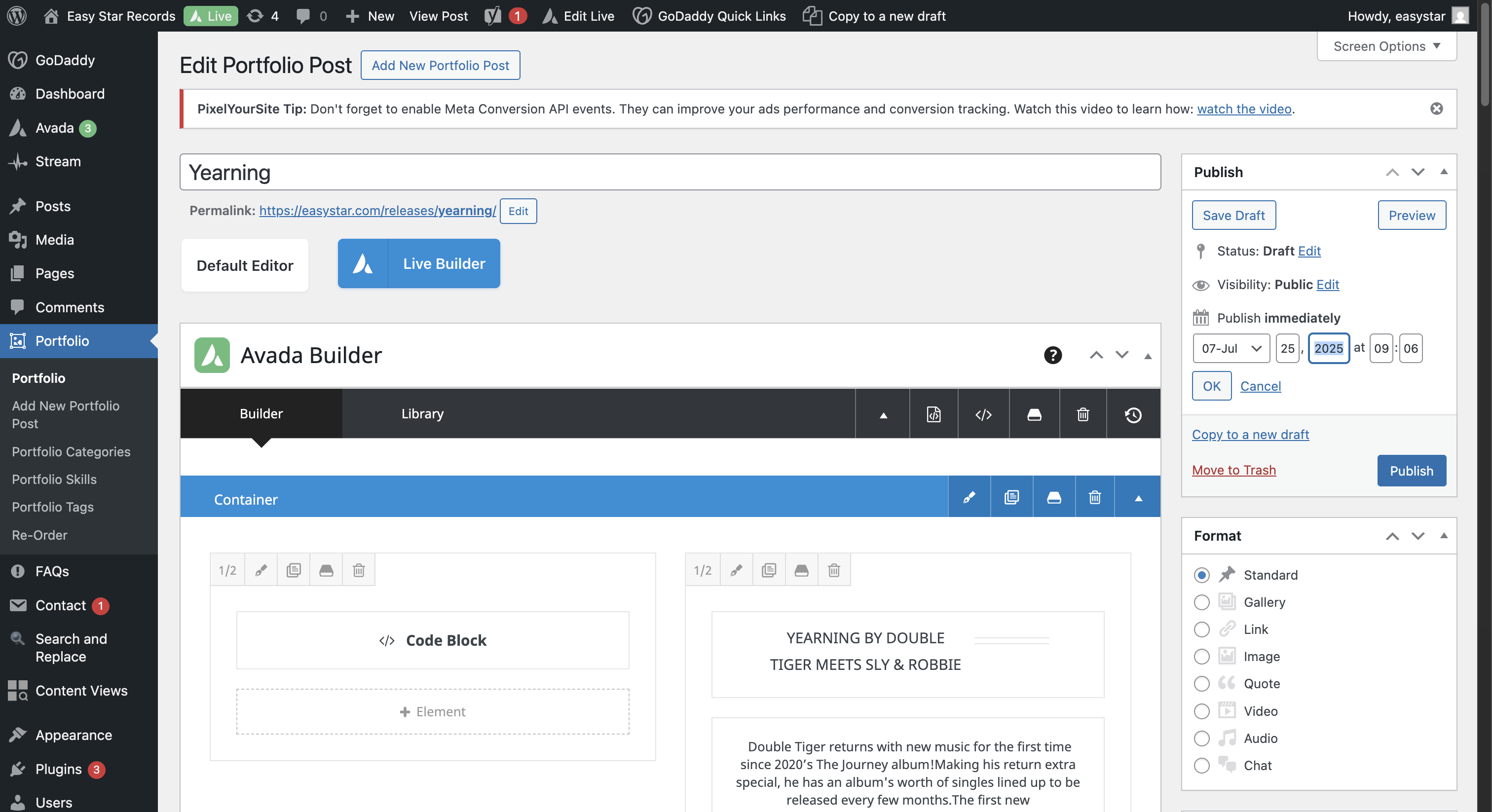This screenshot has width=1492, height=812.
Task: Save the left 1/2 column to library
Action: 326,570
